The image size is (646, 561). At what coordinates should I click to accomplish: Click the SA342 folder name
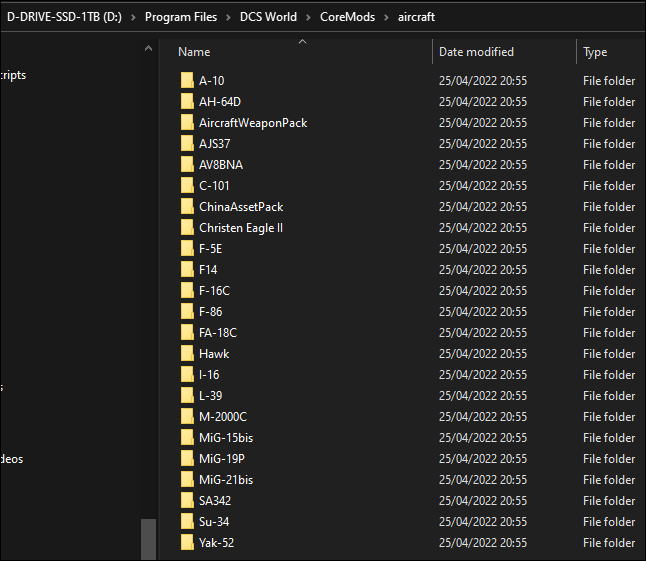(x=215, y=501)
